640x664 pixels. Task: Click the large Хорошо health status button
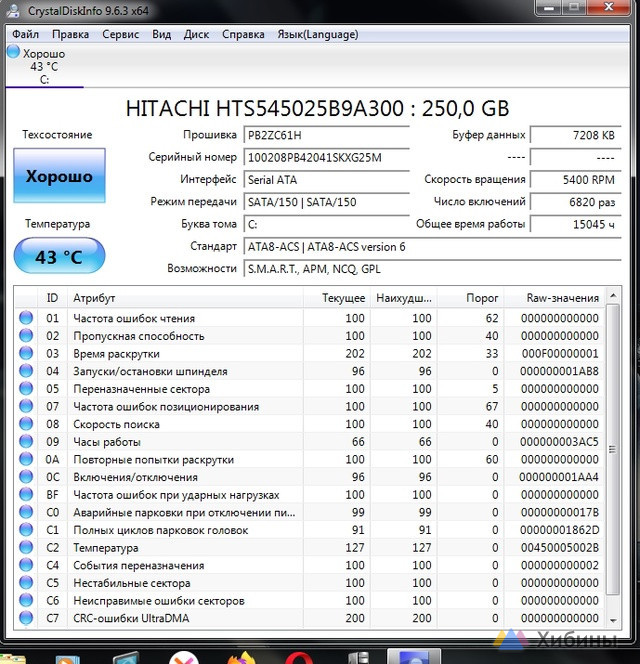[x=59, y=175]
